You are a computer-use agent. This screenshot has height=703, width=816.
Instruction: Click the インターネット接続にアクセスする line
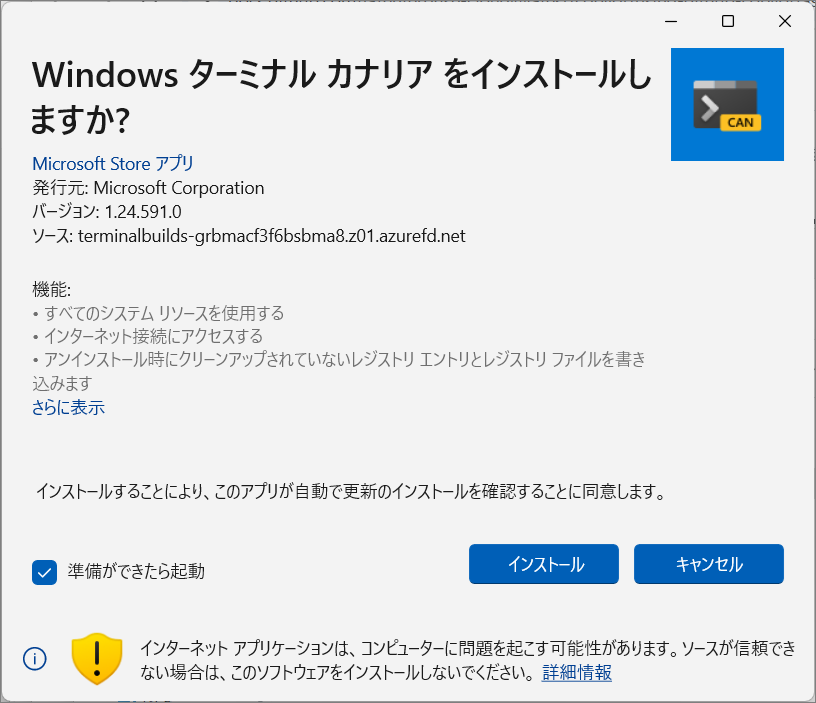148,336
